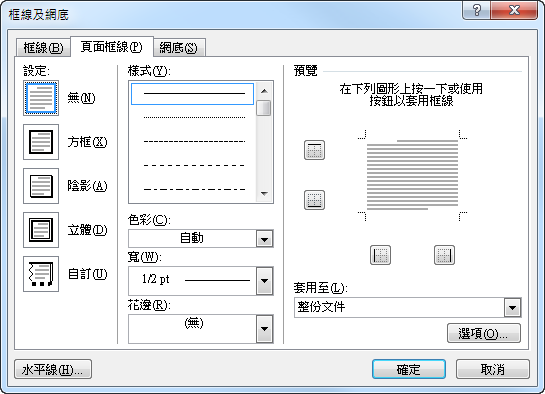Pick the 陰影(A) shadow border setting icon
This screenshot has width=545, height=394.
tap(41, 186)
